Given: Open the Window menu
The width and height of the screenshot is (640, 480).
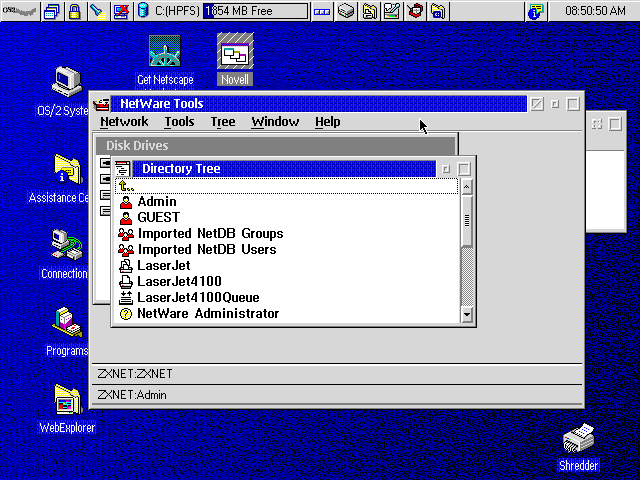Looking at the screenshot, I should click(275, 122).
